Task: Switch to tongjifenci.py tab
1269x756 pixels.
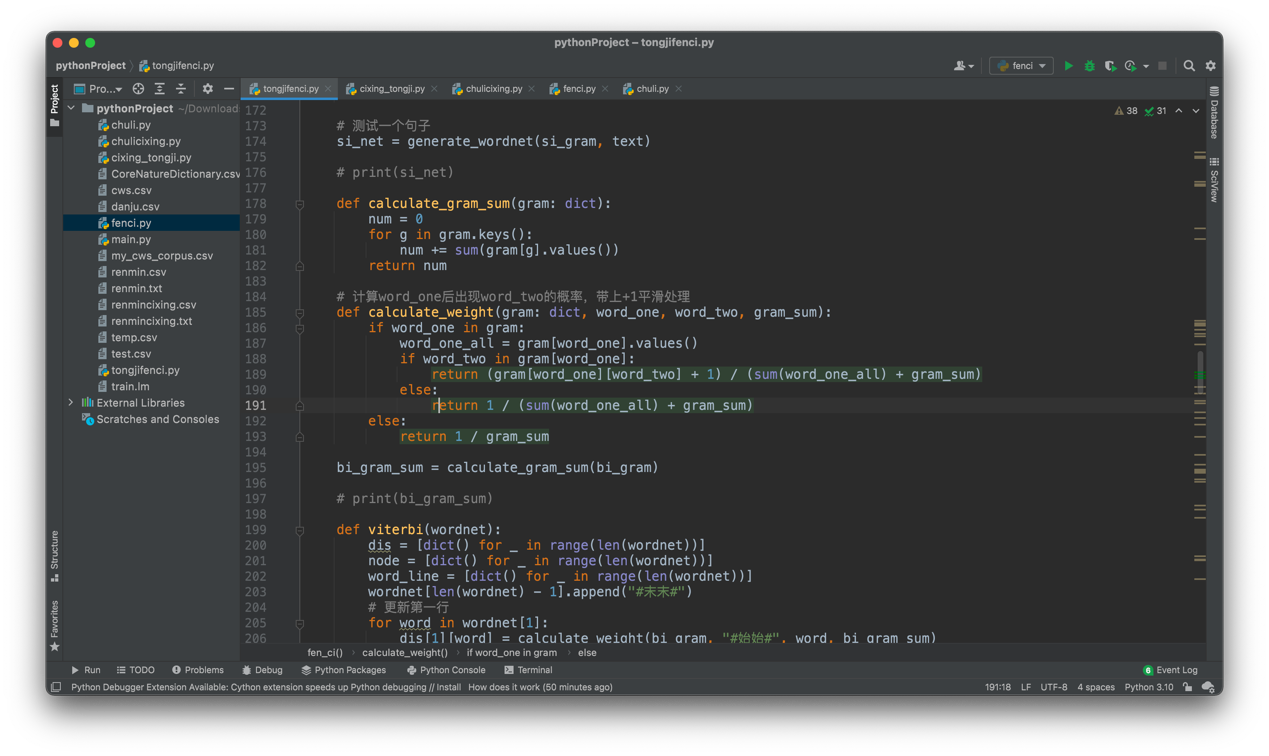Action: click(291, 89)
